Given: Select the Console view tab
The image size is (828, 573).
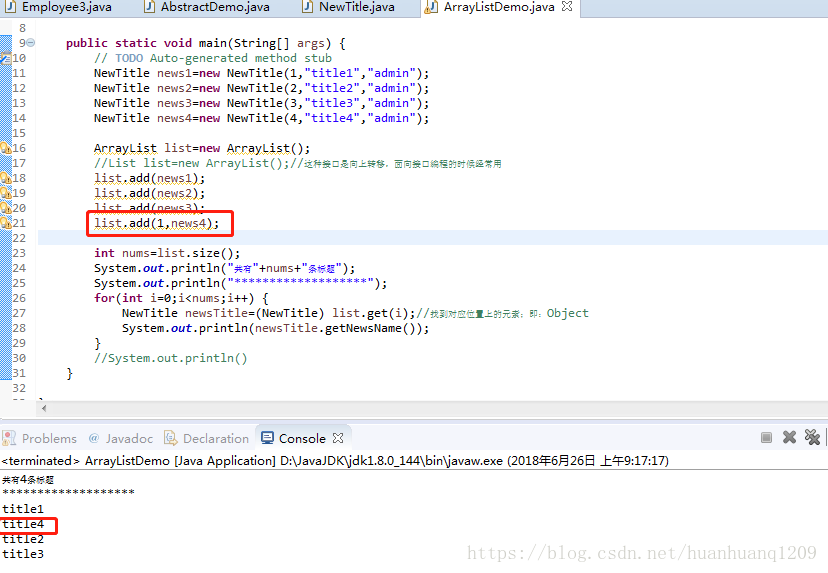Looking at the screenshot, I should click(x=302, y=438).
